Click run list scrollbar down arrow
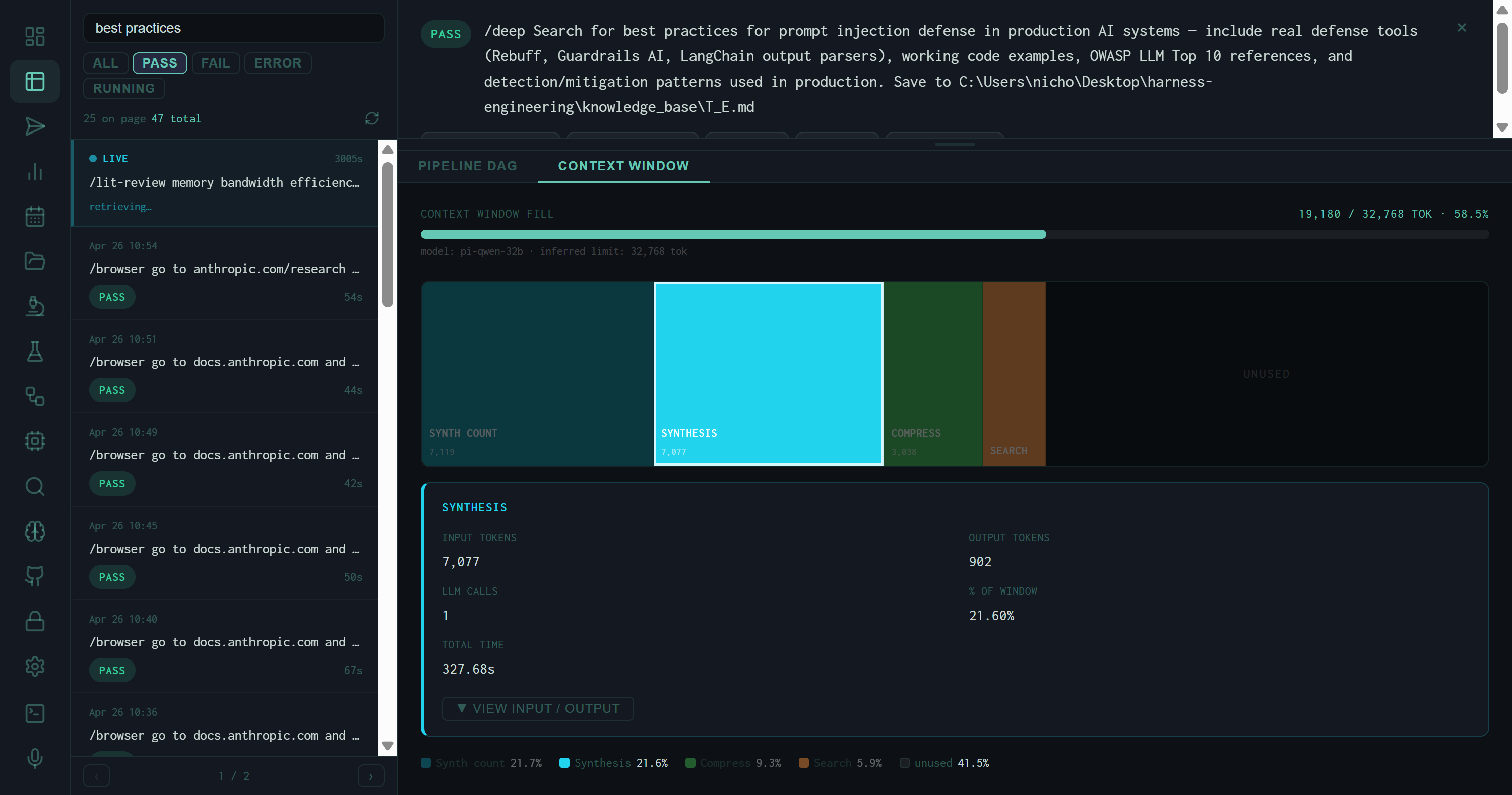The width and height of the screenshot is (1512, 795). click(387, 746)
